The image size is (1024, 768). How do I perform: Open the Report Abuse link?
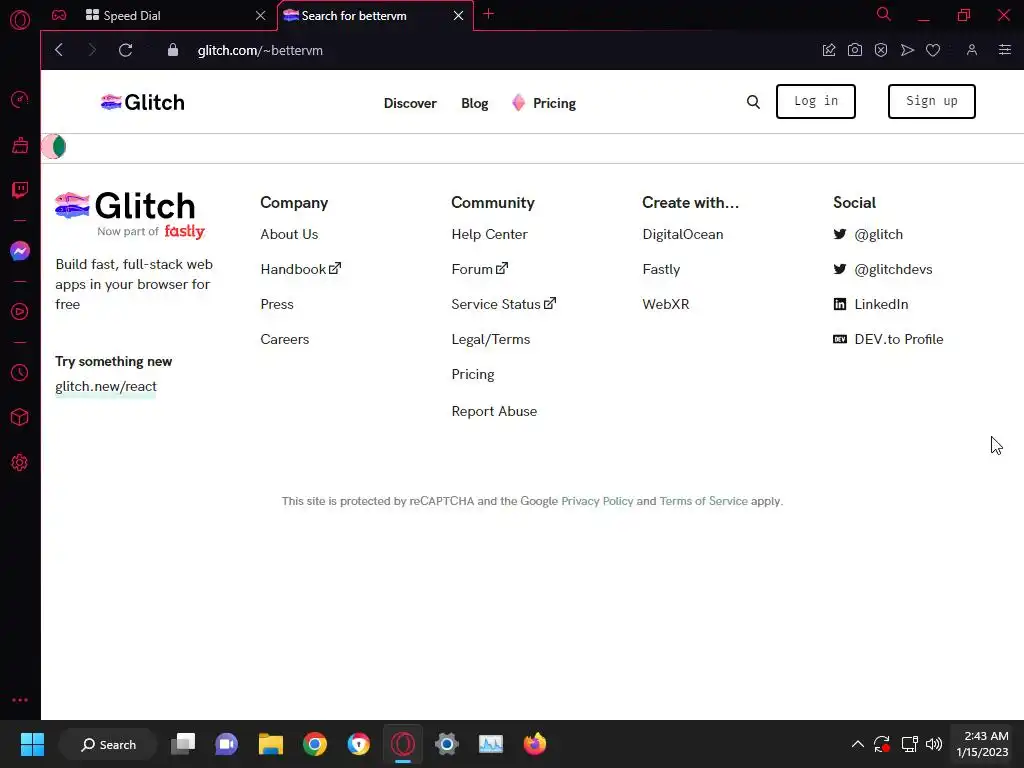494,411
